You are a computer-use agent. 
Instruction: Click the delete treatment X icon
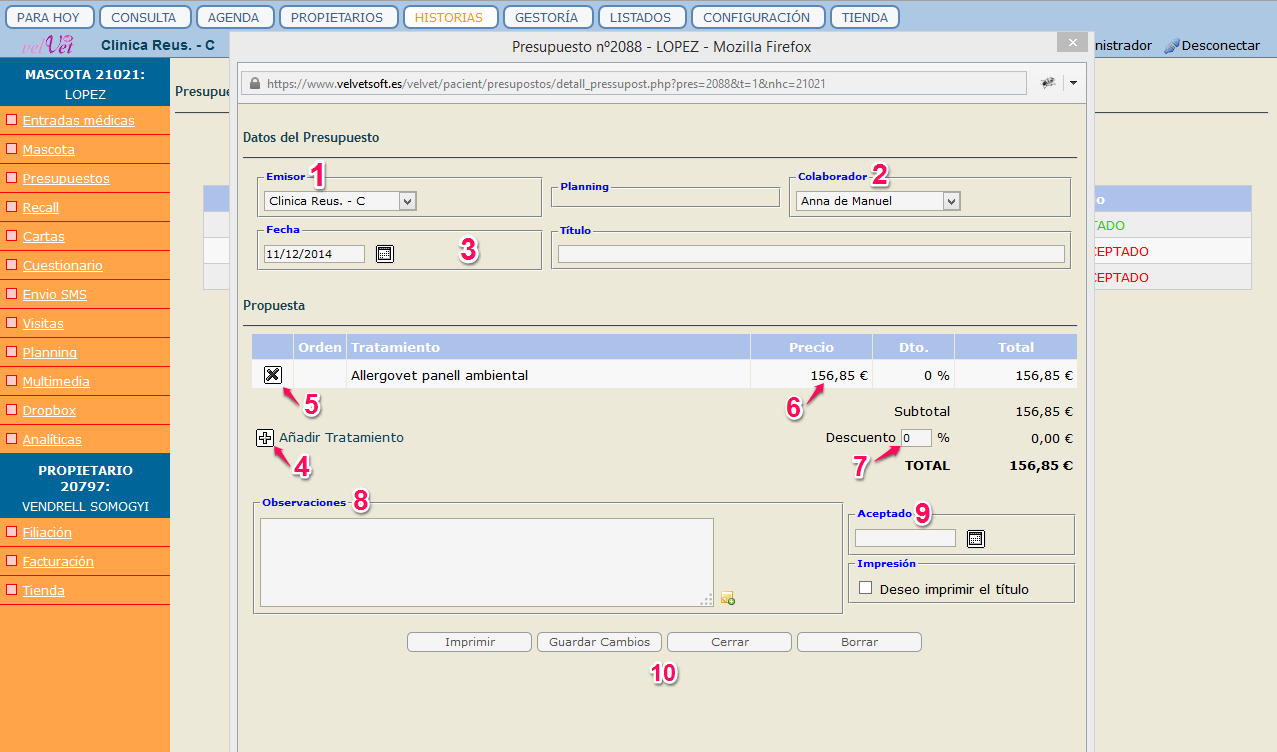point(272,375)
